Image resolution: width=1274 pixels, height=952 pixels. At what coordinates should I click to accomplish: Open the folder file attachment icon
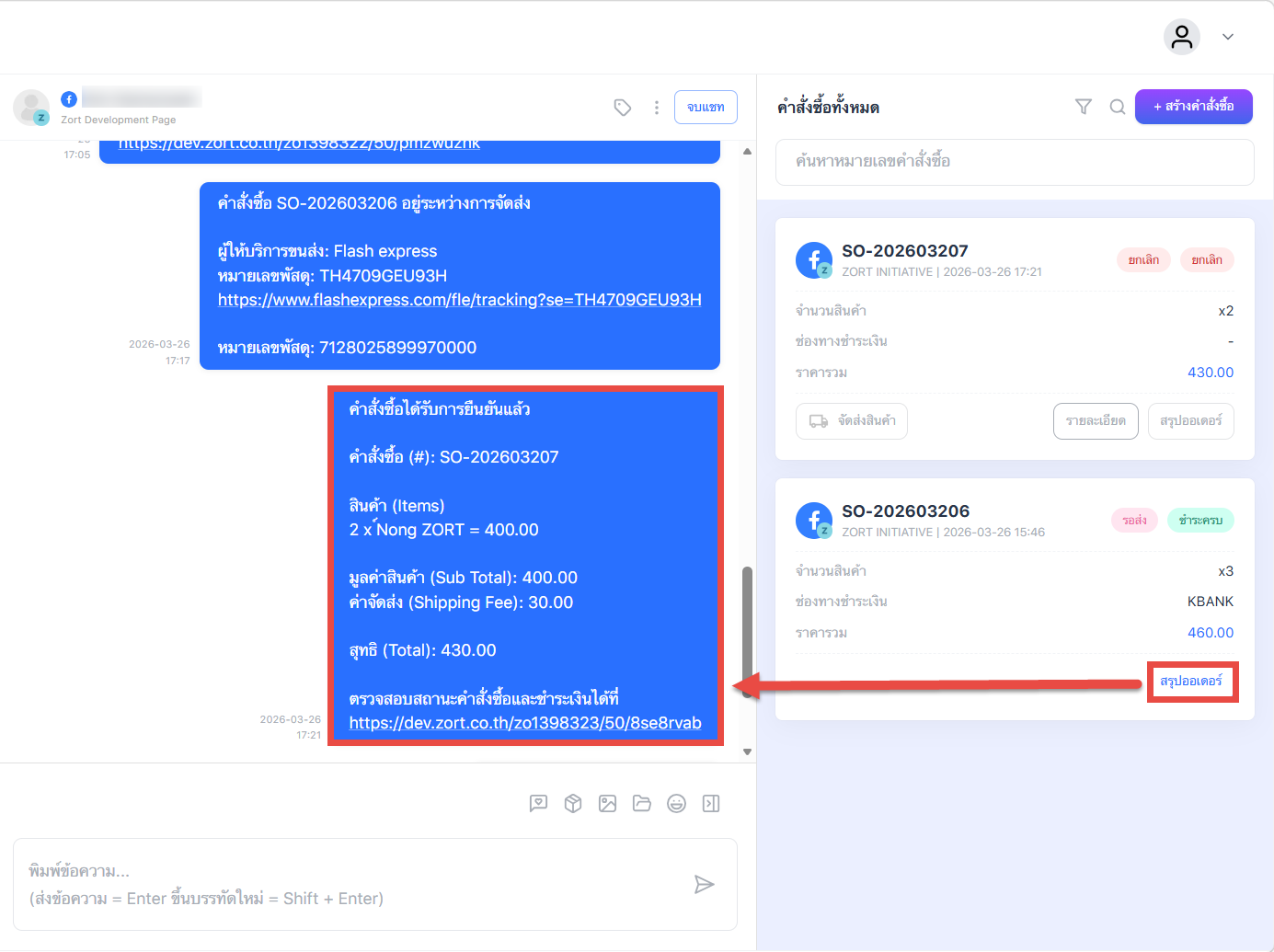coord(642,804)
